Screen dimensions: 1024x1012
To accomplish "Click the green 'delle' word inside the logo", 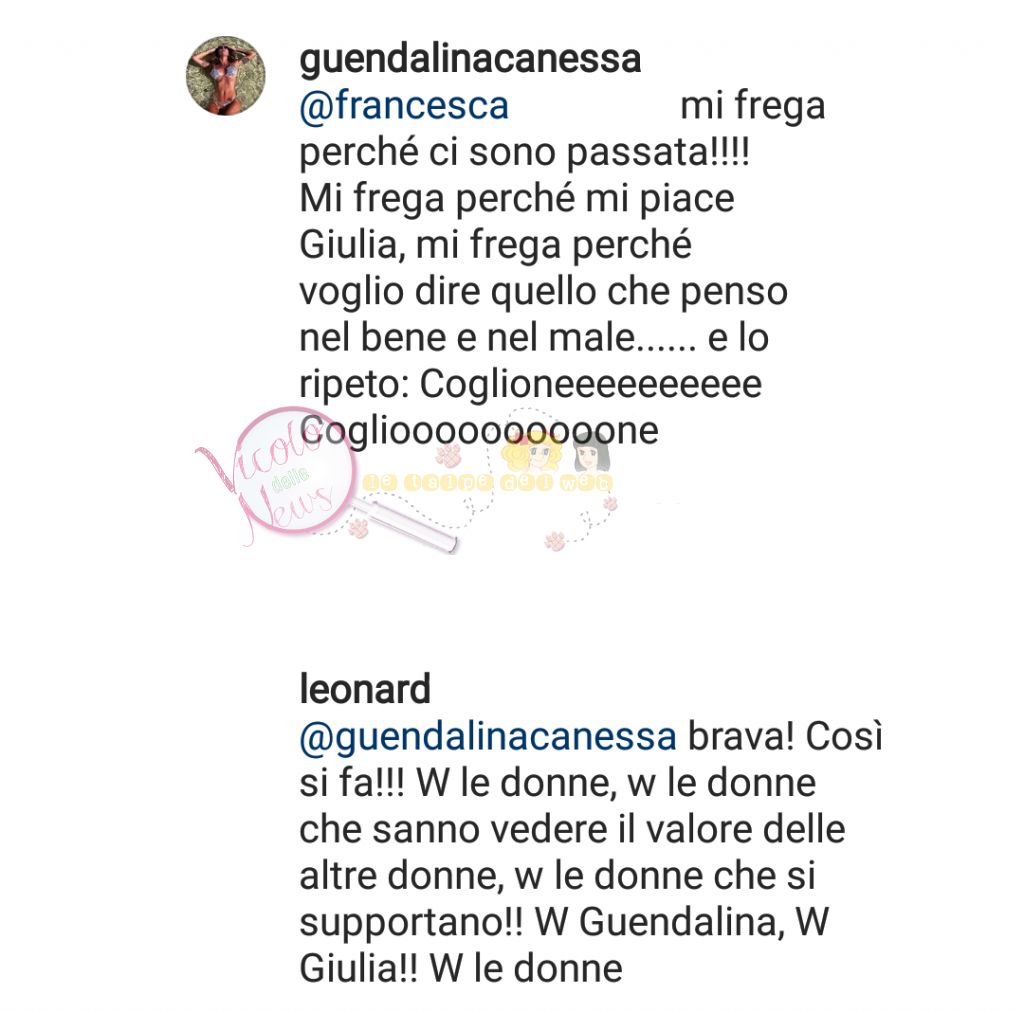I will click(x=291, y=481).
